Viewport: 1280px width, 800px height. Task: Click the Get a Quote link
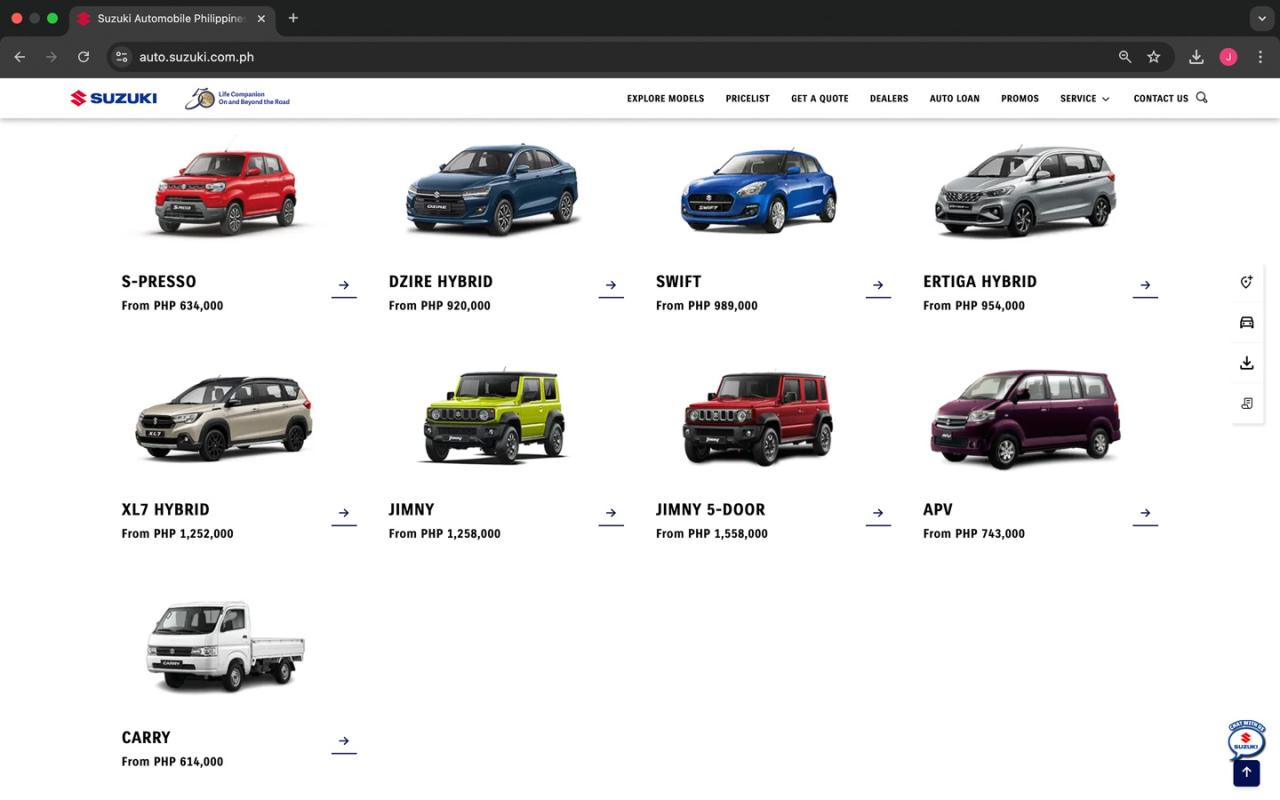[819, 99]
